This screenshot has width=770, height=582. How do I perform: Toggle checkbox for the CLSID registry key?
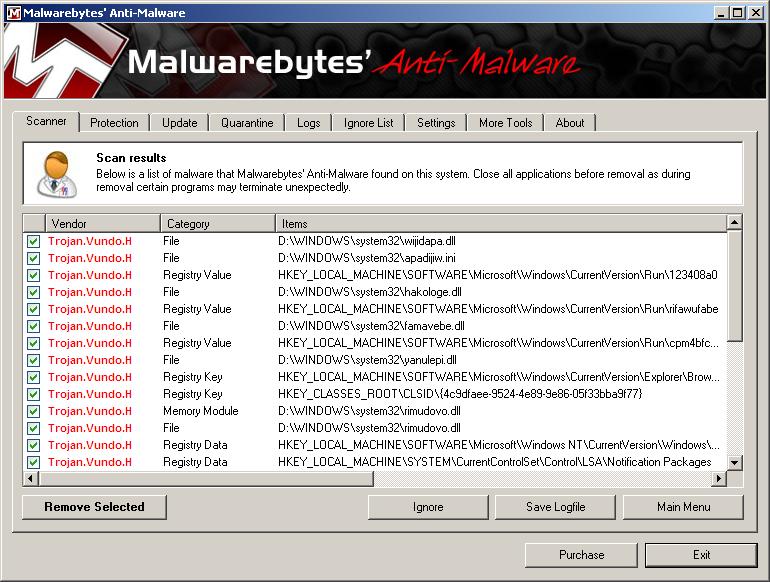[33, 394]
